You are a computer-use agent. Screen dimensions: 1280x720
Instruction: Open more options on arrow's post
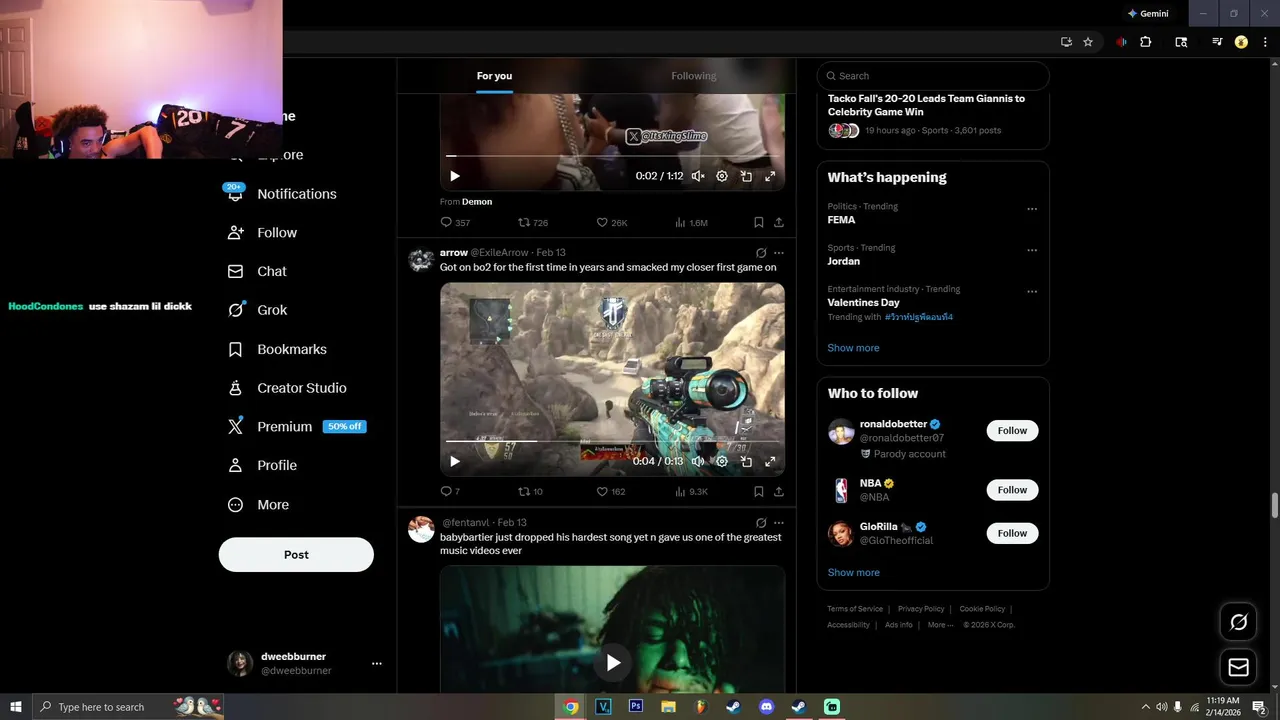click(x=779, y=253)
